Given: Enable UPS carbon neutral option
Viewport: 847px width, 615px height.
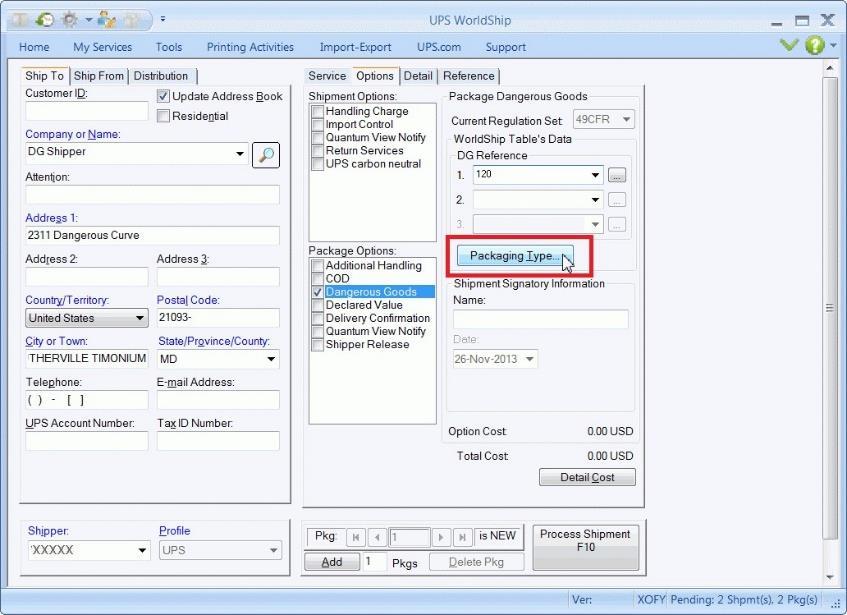Looking at the screenshot, I should 318,164.
